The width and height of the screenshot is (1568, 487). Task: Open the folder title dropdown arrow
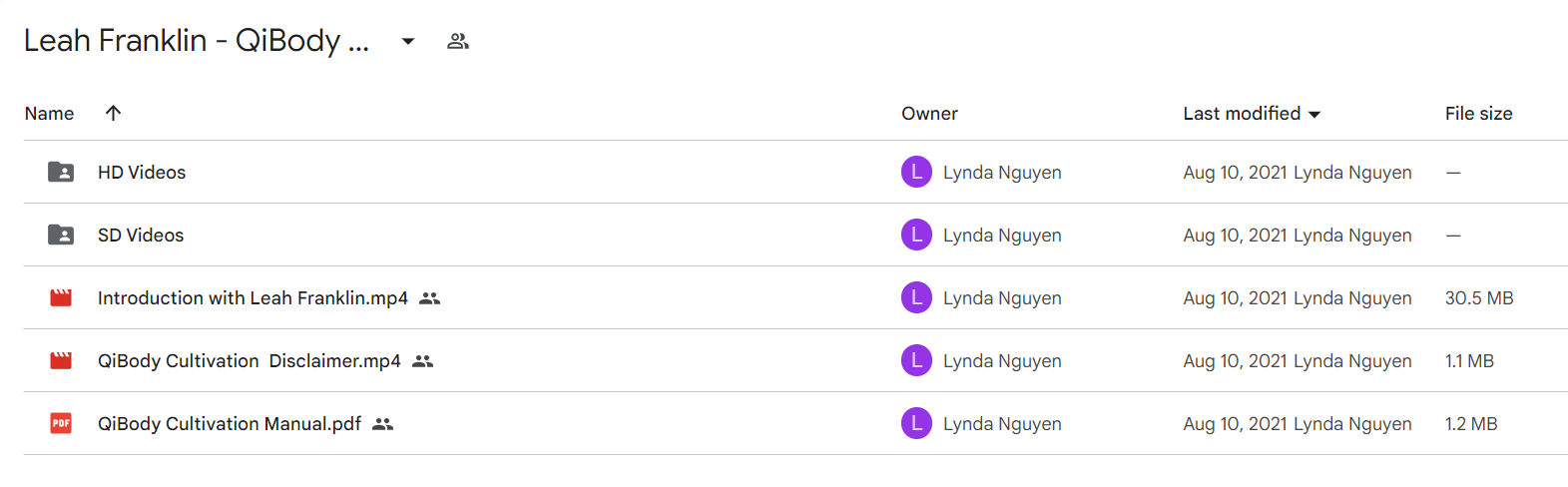tap(408, 41)
